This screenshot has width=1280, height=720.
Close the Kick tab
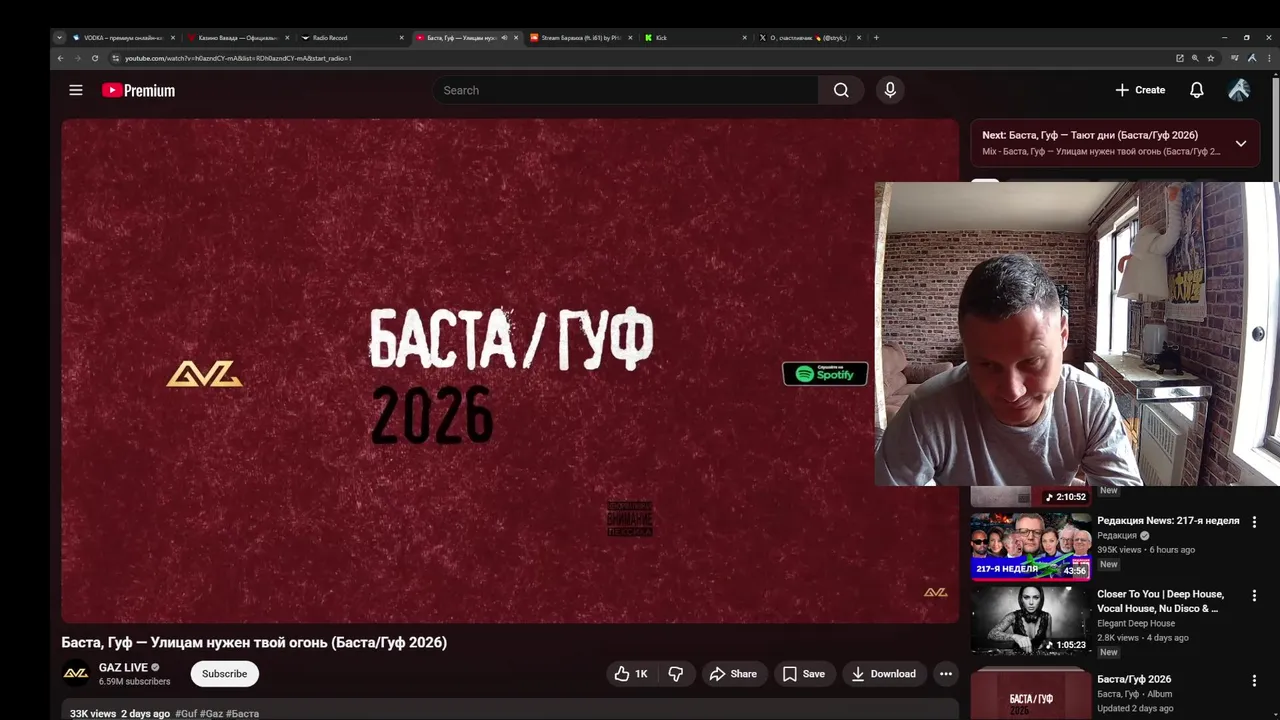tap(745, 38)
